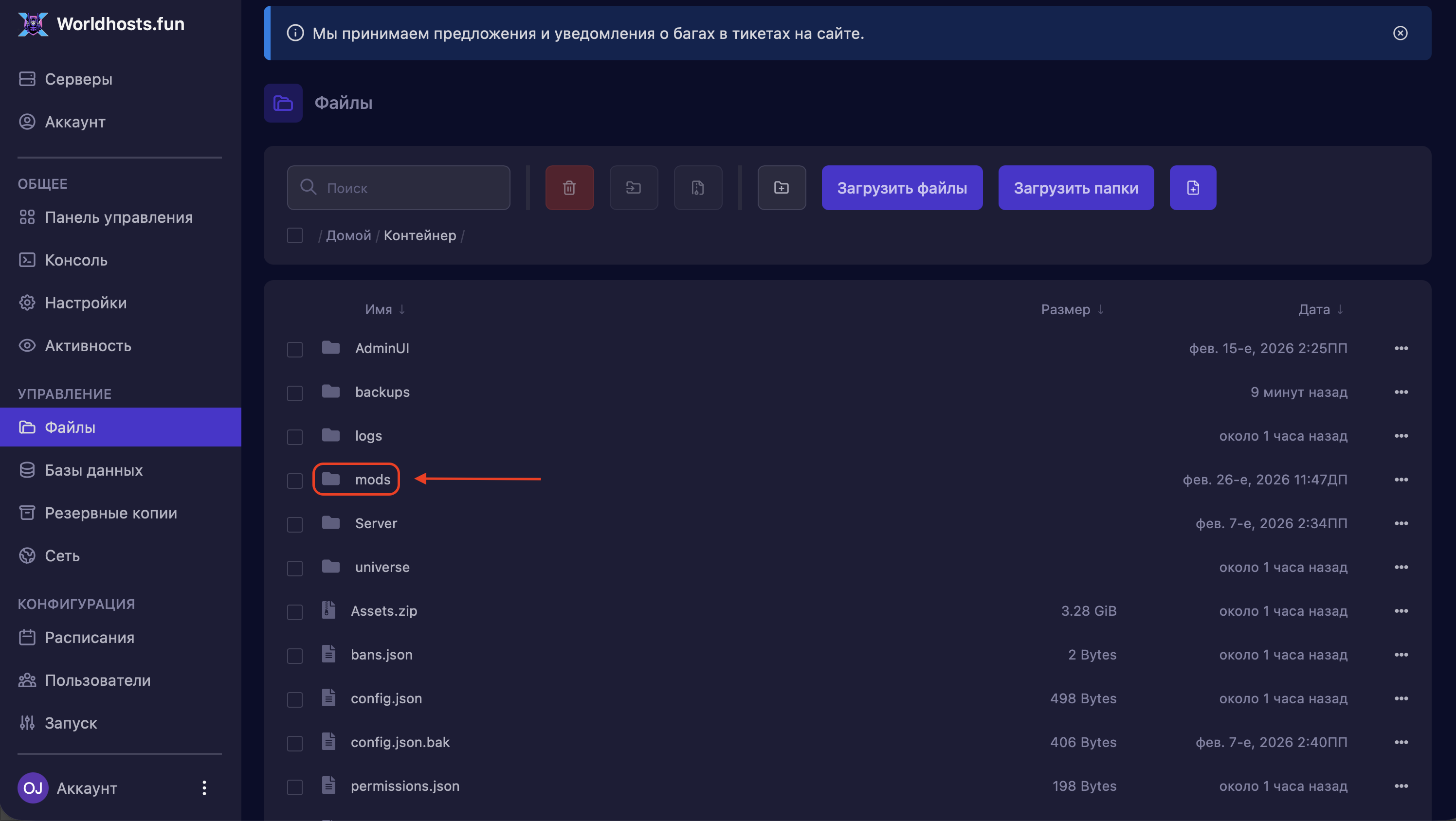Click the new file icon button
The image size is (1456, 821).
[1193, 188]
